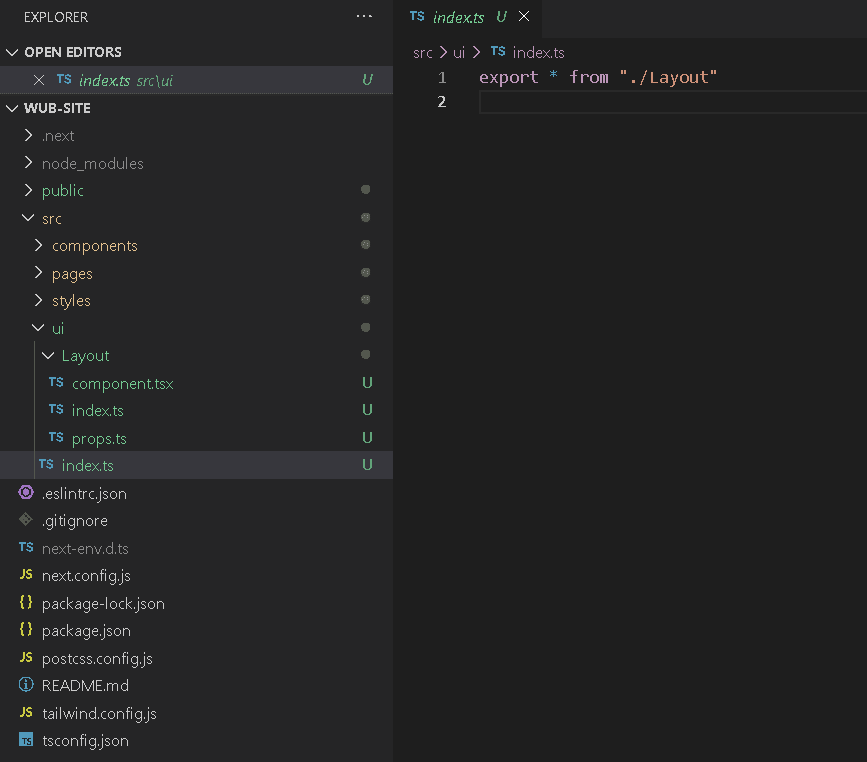Screen dimensions: 867x762
Task: Collapse the OPEN EDITORS section
Action: click(x=12, y=52)
